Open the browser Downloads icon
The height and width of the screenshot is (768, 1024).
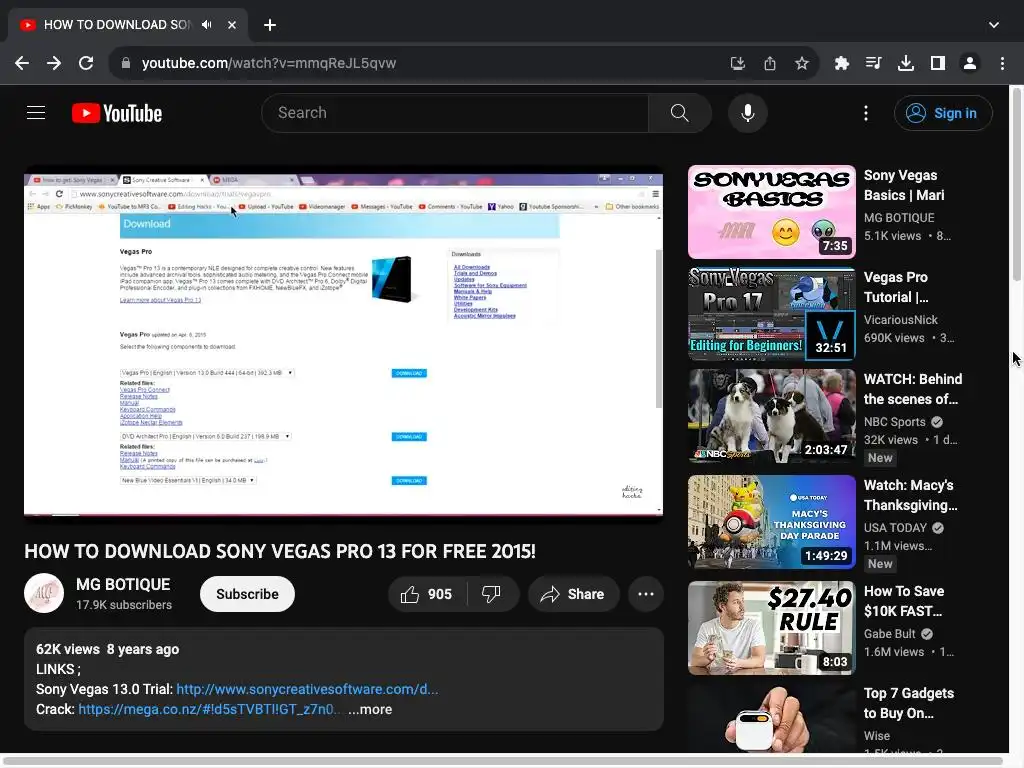[x=906, y=63]
